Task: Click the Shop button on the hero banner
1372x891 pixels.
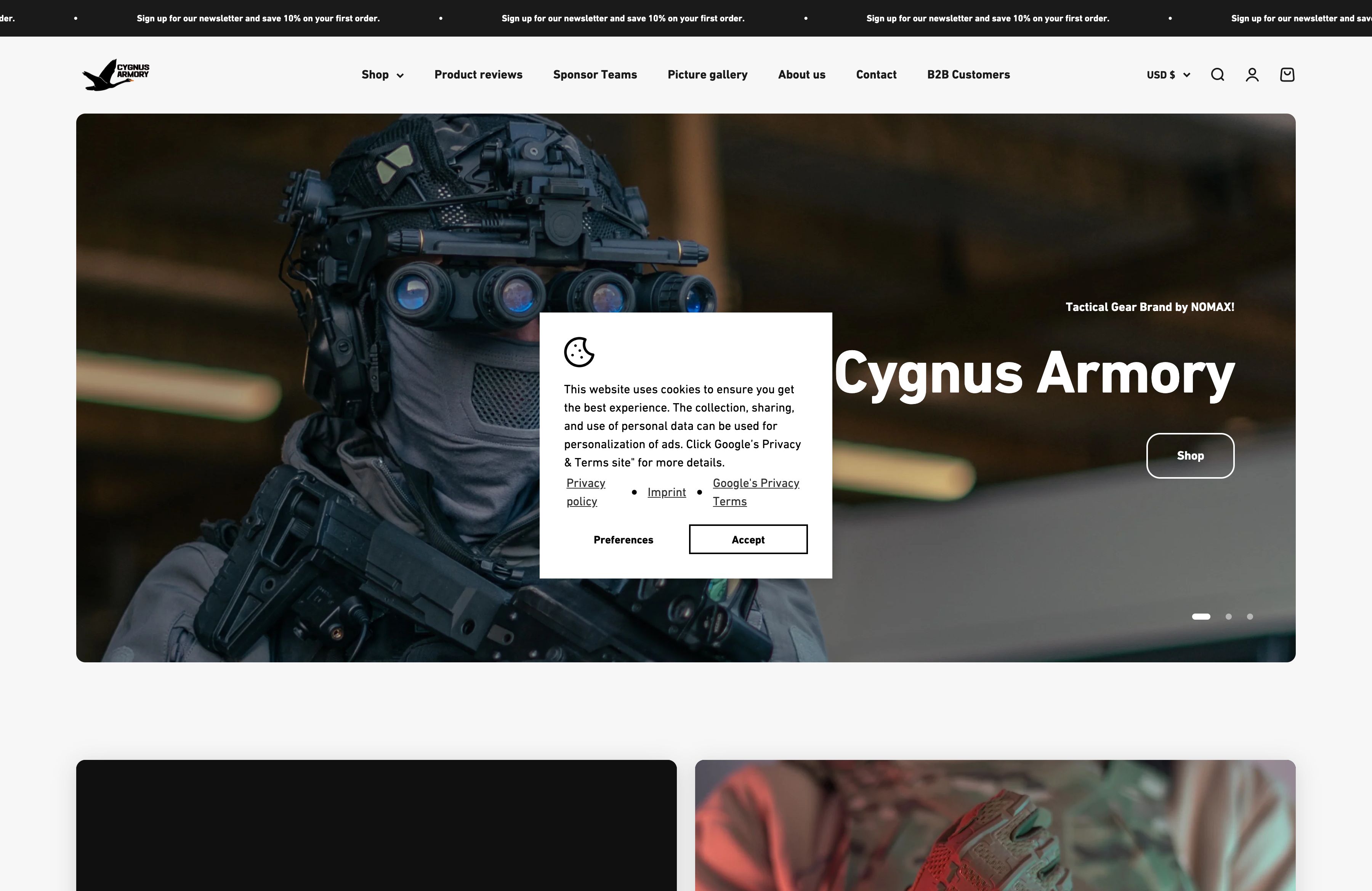Action: [x=1190, y=455]
